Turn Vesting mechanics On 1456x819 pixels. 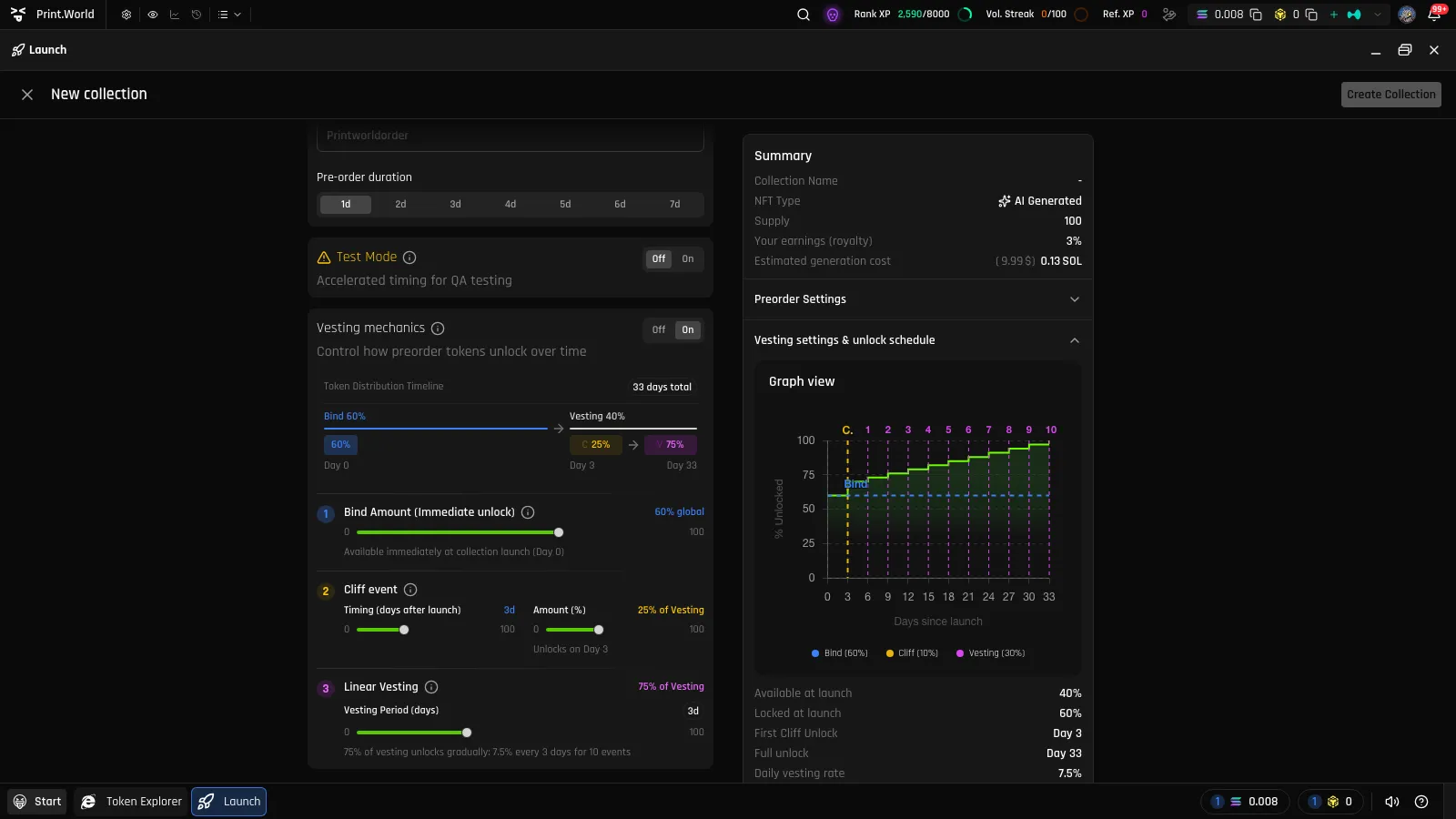click(x=688, y=330)
